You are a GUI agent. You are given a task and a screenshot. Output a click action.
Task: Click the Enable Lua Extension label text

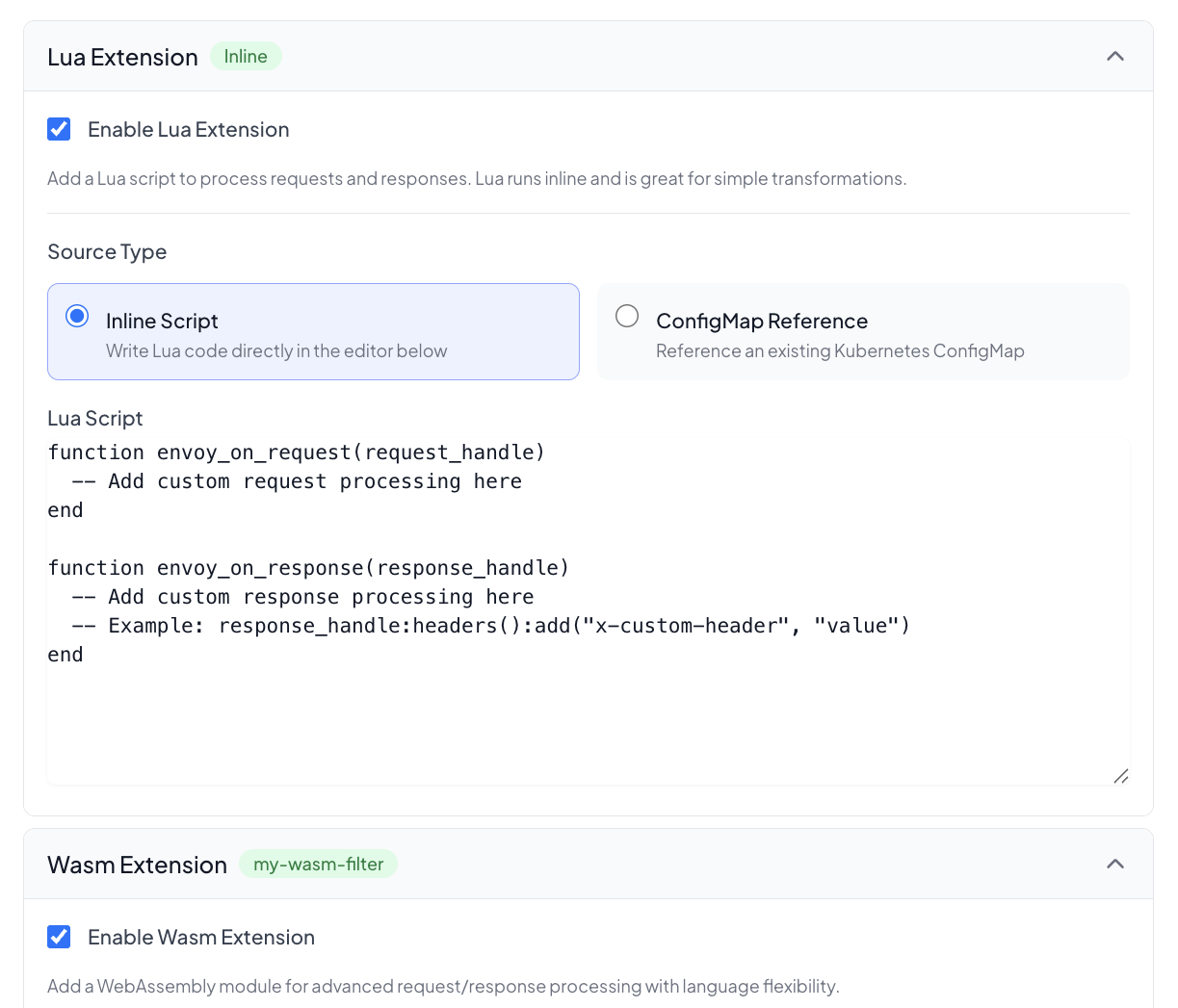point(188,130)
